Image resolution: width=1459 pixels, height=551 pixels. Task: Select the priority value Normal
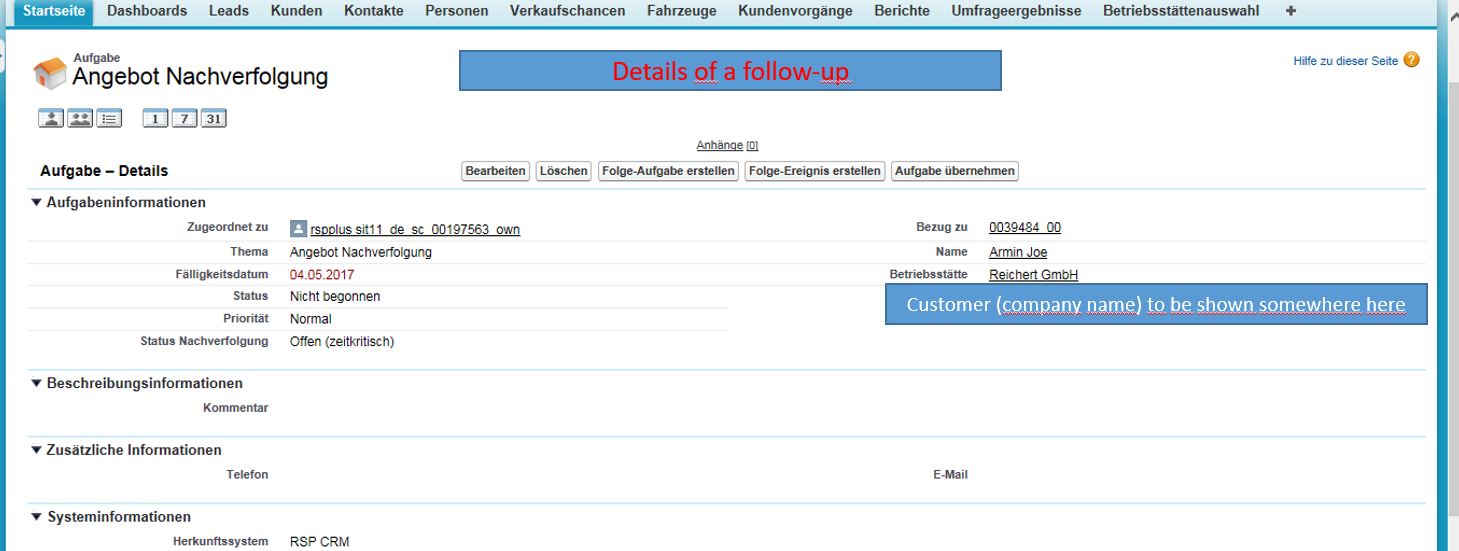(311, 320)
